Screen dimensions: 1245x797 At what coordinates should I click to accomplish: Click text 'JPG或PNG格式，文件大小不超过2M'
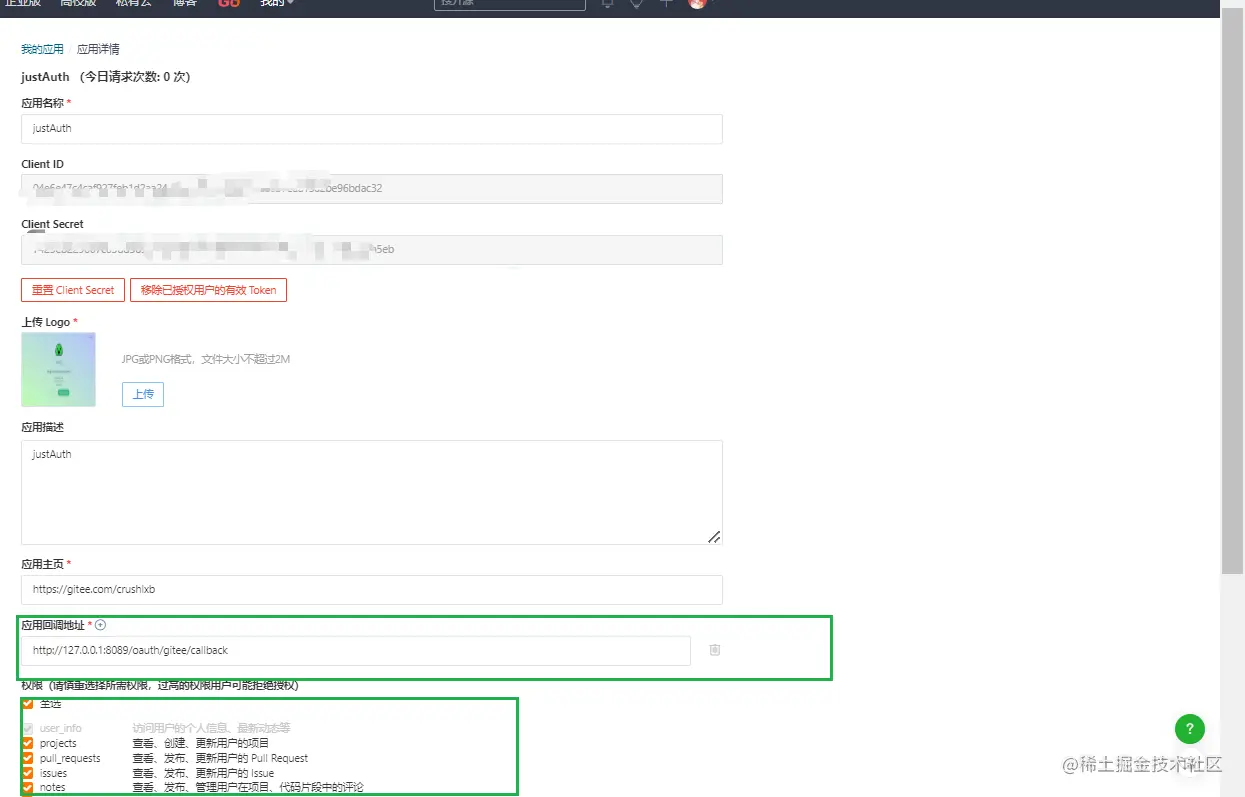tap(206, 359)
